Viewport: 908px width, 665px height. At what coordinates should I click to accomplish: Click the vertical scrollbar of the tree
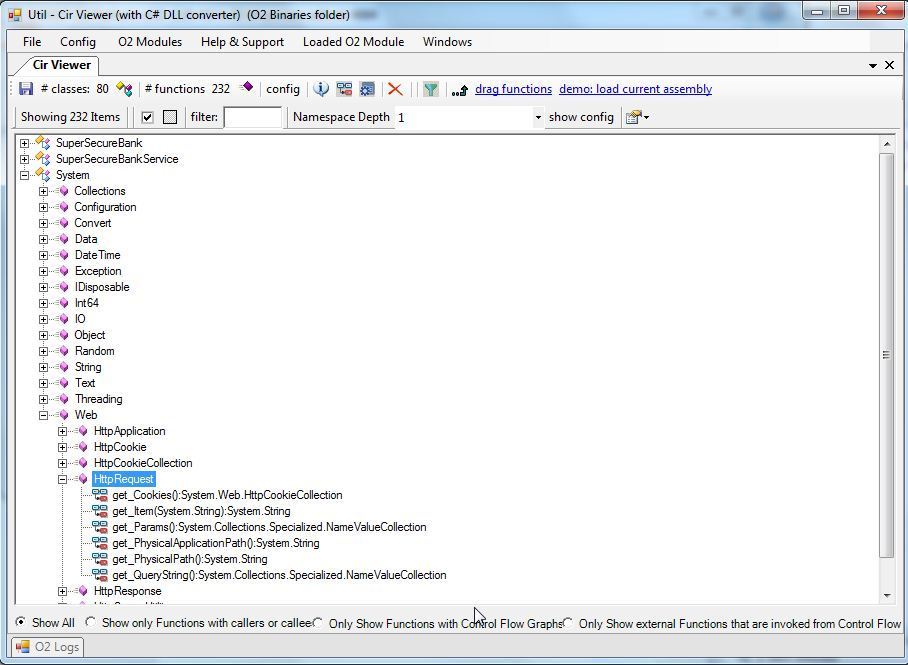(886, 355)
